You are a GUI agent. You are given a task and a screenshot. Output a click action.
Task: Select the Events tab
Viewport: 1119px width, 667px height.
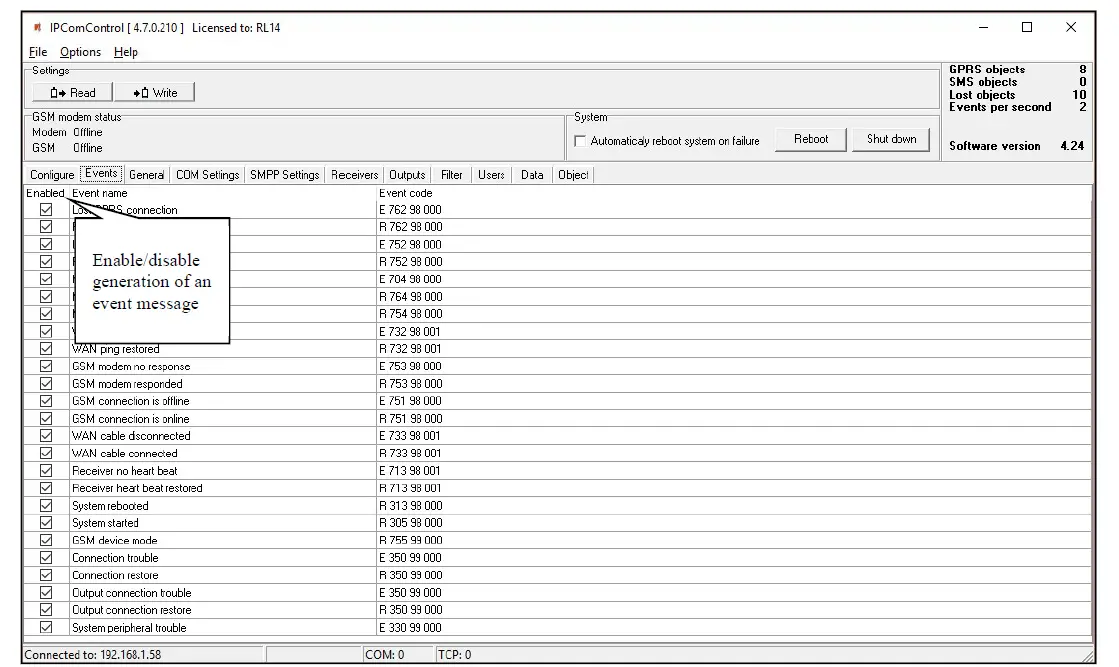click(x=101, y=173)
